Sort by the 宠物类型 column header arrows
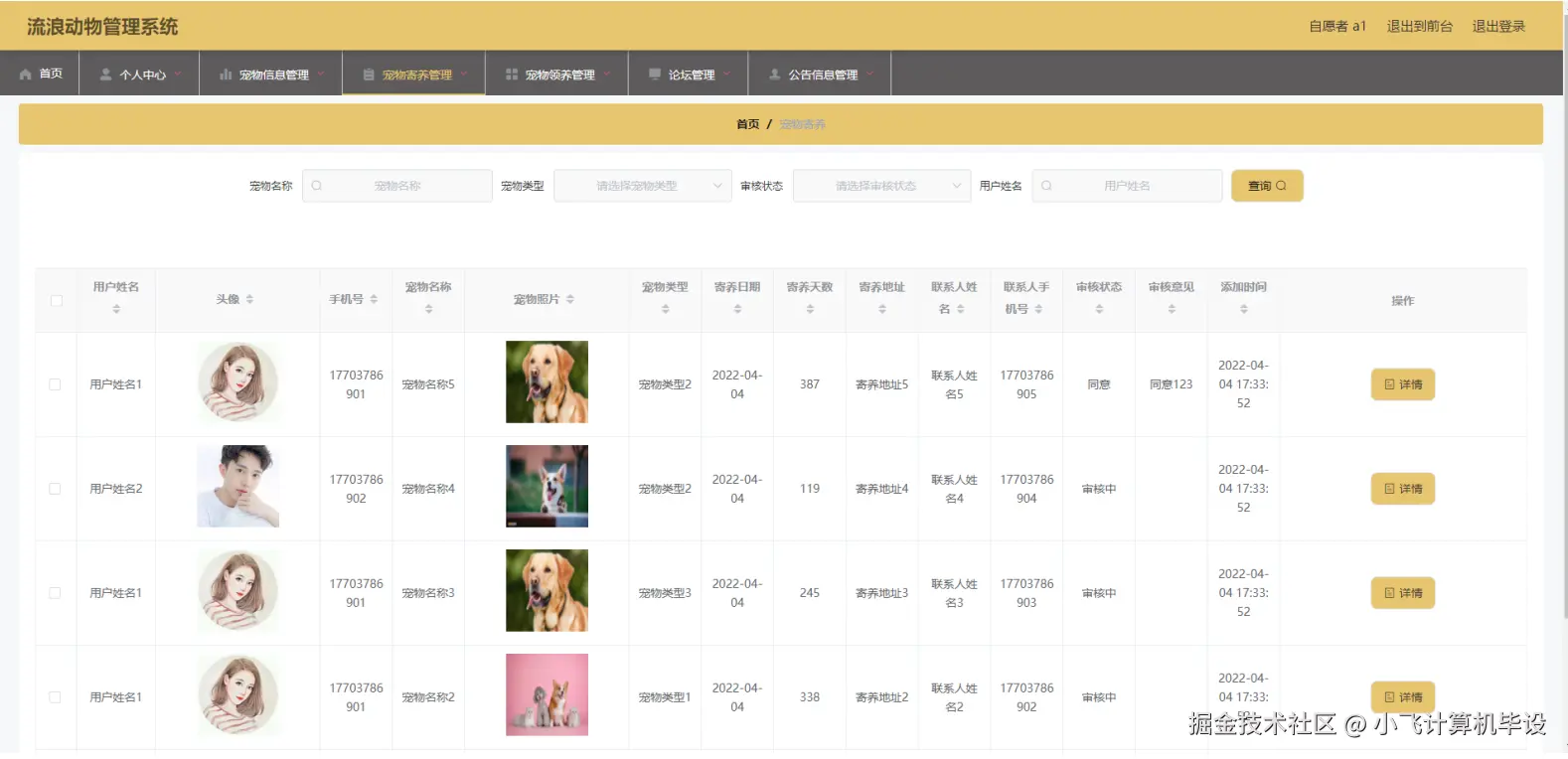Screen dimensions: 1568x759 coord(665,309)
